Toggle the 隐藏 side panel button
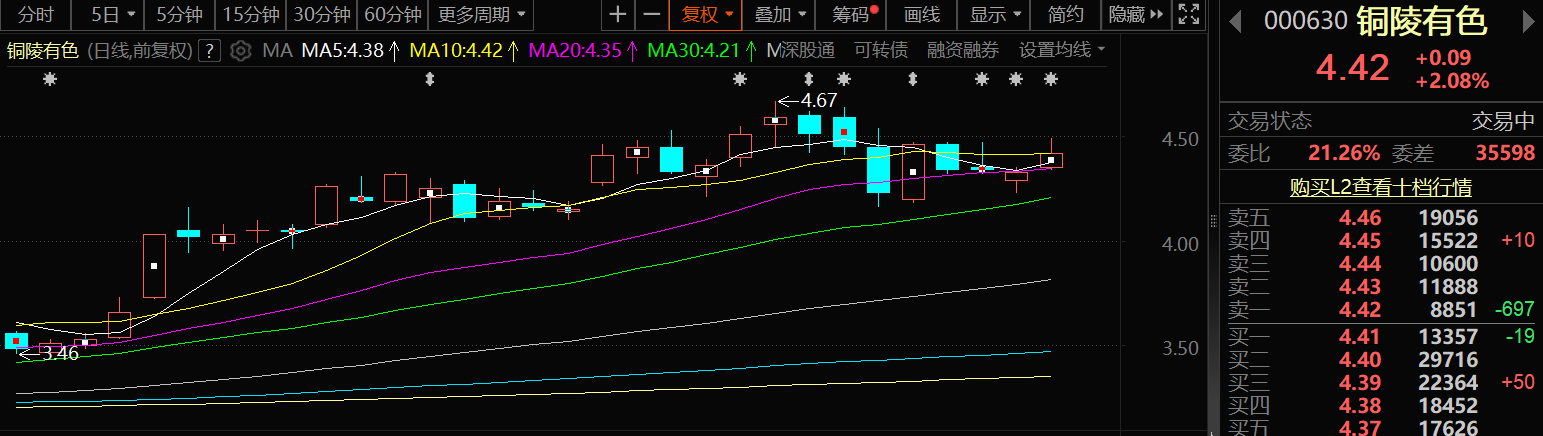The image size is (1543, 436). click(x=1135, y=14)
